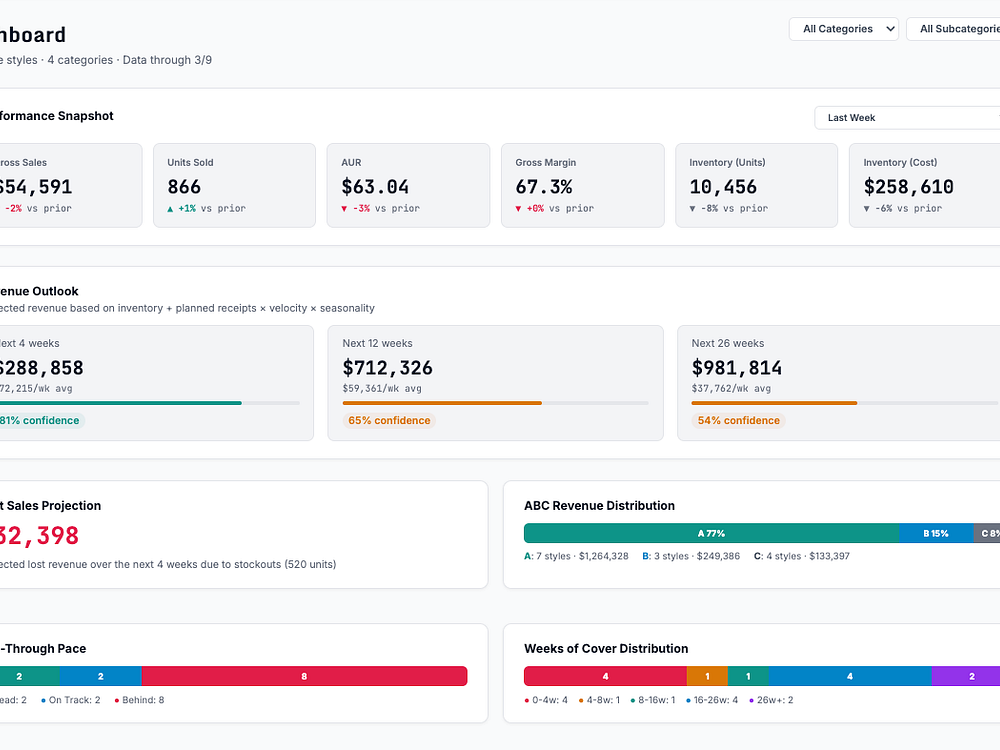Click the 65% confidence badge
Screen dimensions: 1000x750
pyautogui.click(x=389, y=421)
